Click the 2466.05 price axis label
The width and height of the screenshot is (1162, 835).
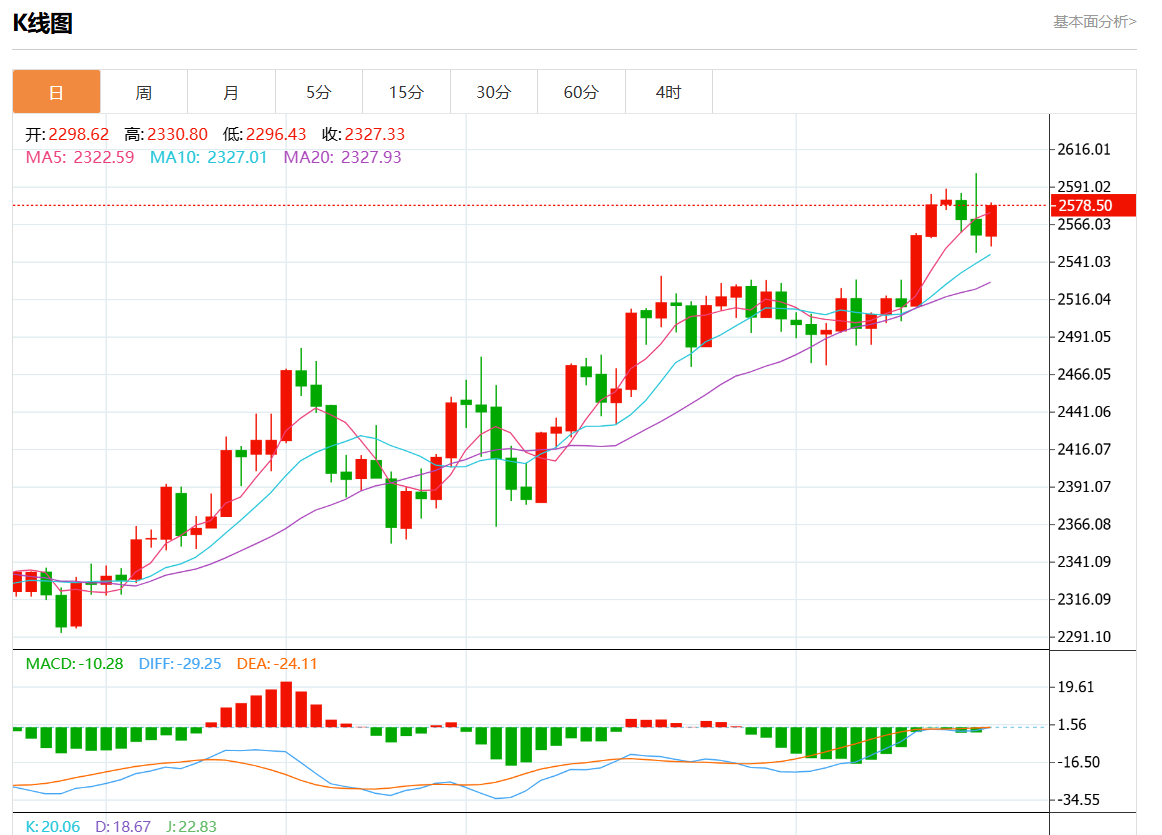tap(1083, 374)
